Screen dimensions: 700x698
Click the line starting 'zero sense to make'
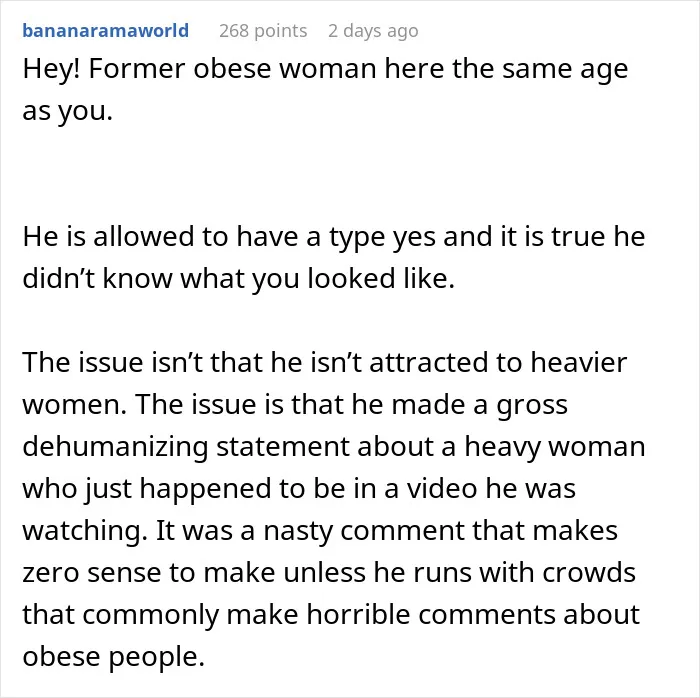coord(329,573)
